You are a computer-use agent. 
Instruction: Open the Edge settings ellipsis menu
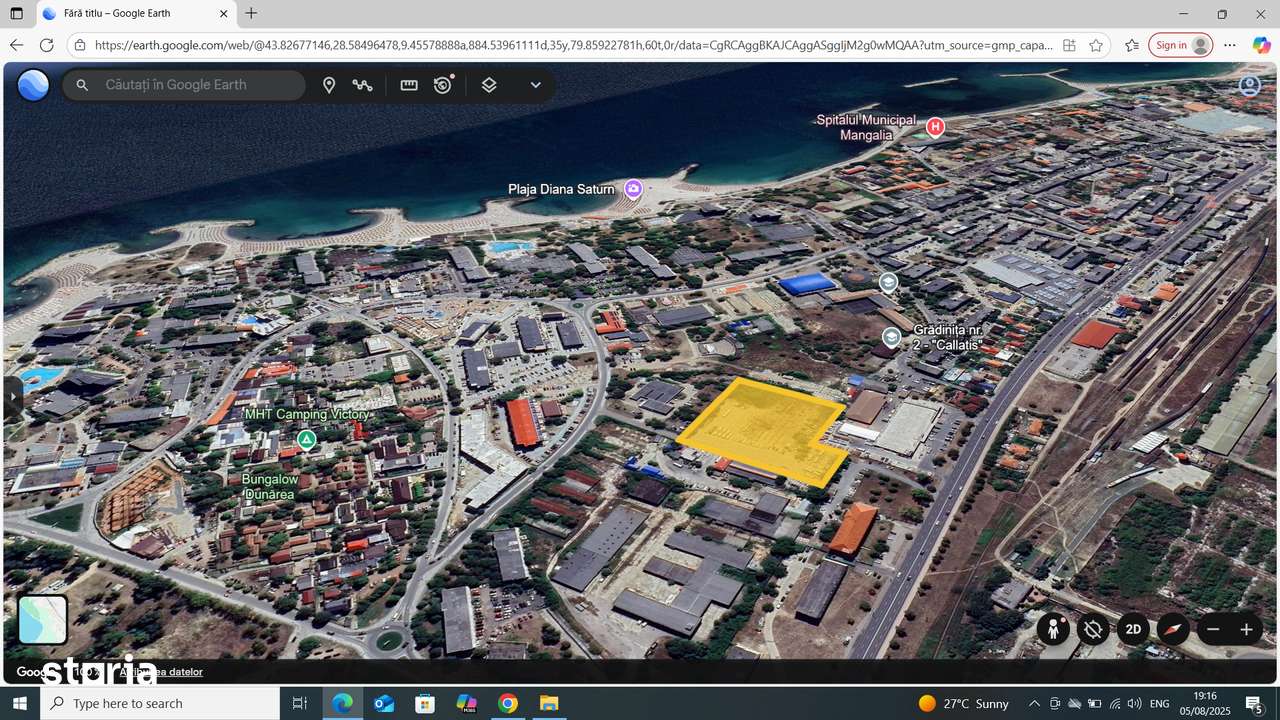[1229, 45]
